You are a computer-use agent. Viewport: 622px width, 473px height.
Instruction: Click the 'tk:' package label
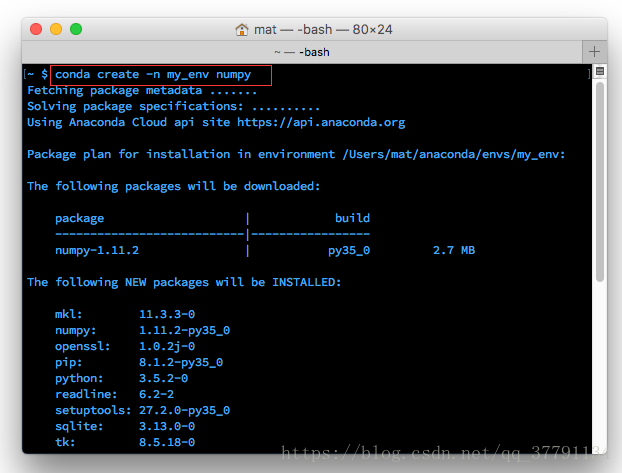65,442
